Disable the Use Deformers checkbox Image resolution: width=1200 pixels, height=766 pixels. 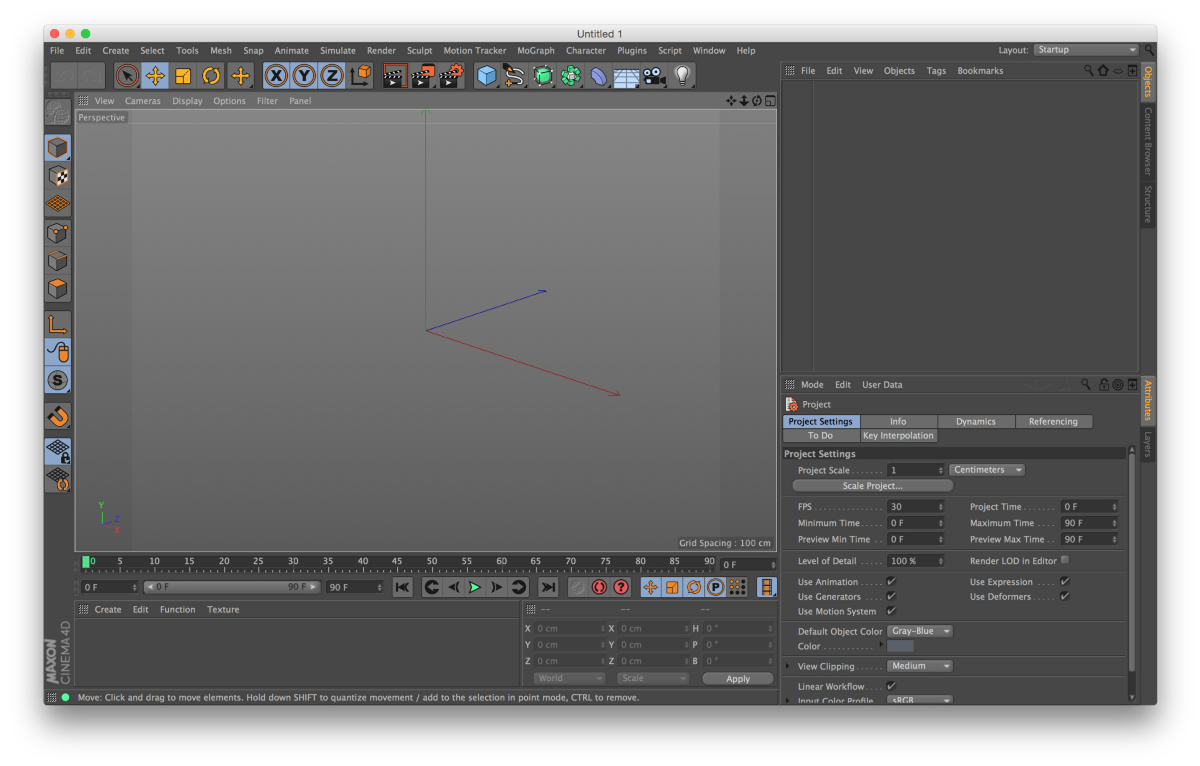tap(1065, 597)
